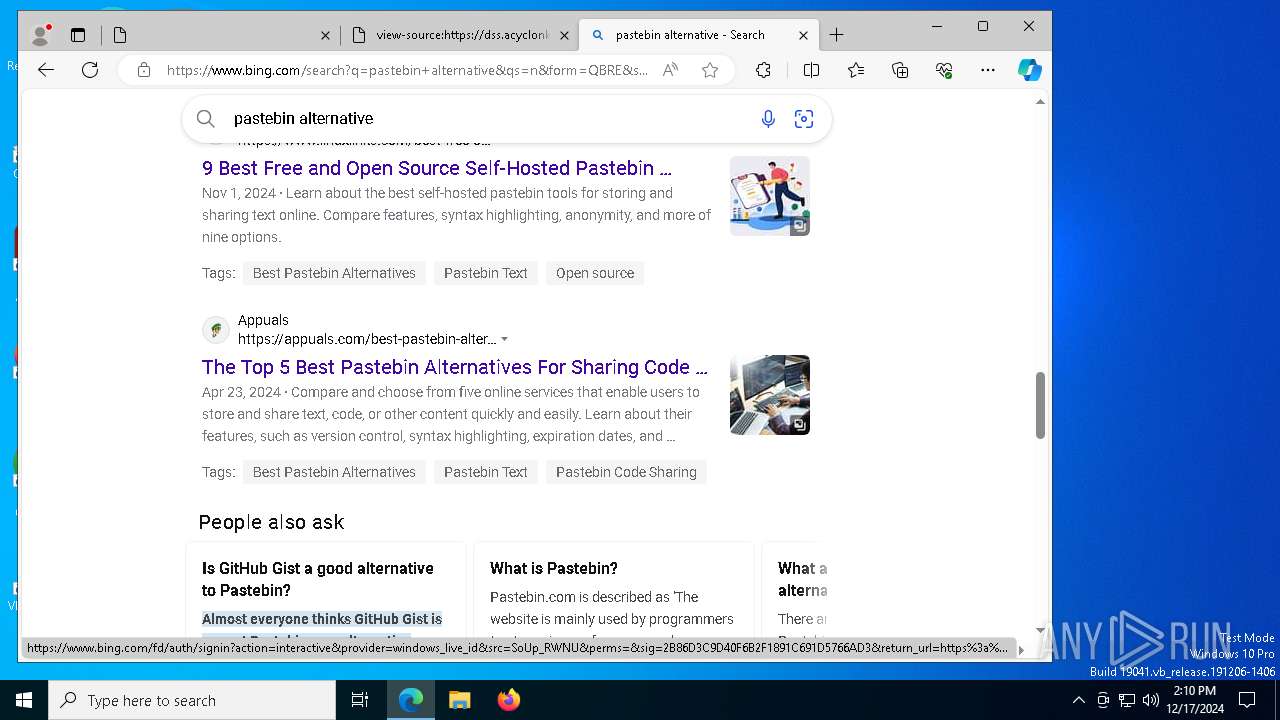Close the first blank tab
The height and width of the screenshot is (720, 1280).
325,35
